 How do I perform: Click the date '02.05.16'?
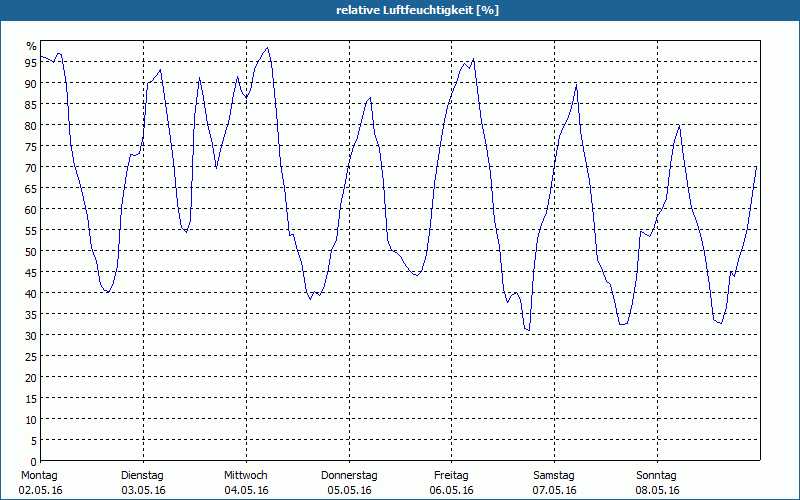pyautogui.click(x=40, y=490)
